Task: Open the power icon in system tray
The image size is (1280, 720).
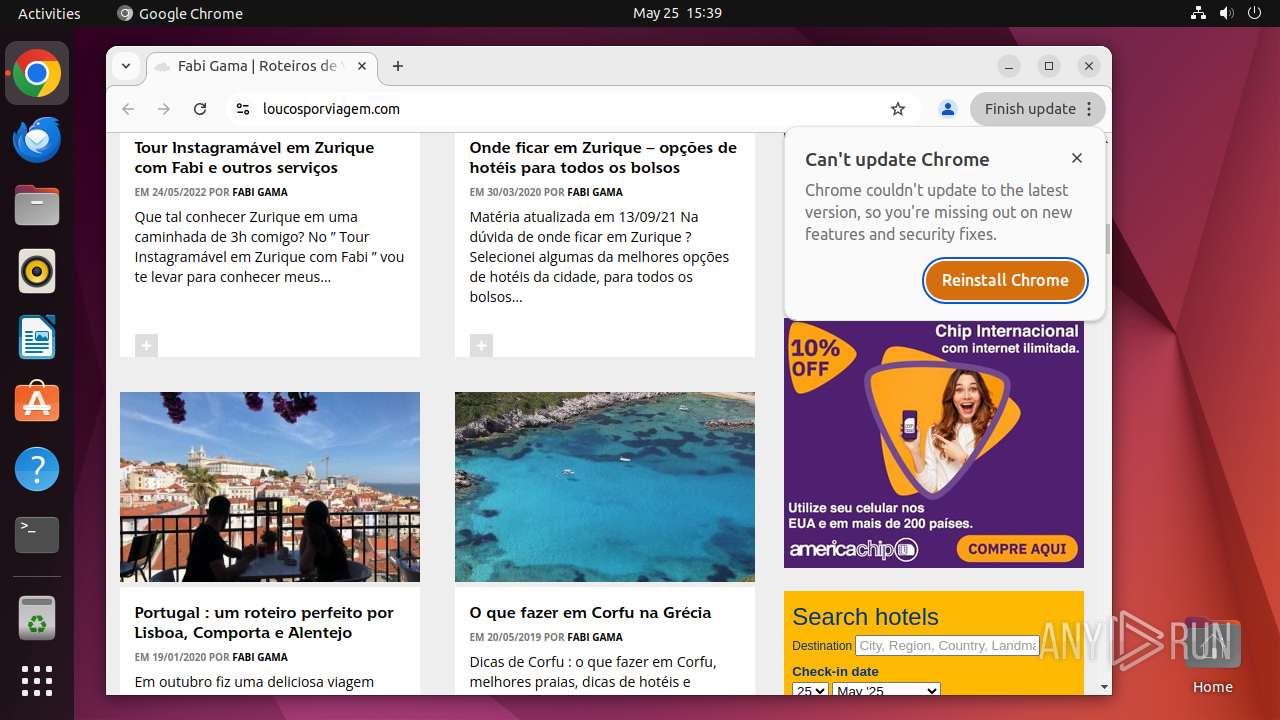Action: 1254,13
